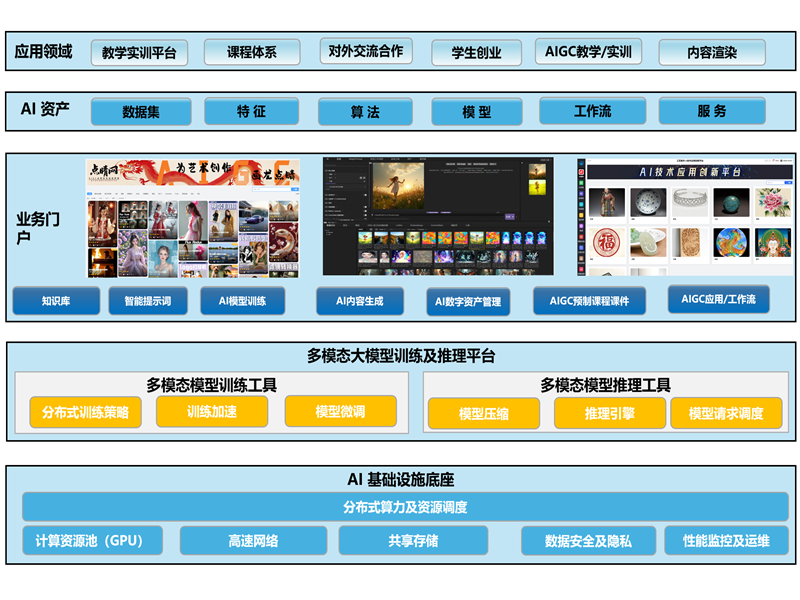Open the 智能提示词 module
The width and height of the screenshot is (800, 600).
coord(150,300)
